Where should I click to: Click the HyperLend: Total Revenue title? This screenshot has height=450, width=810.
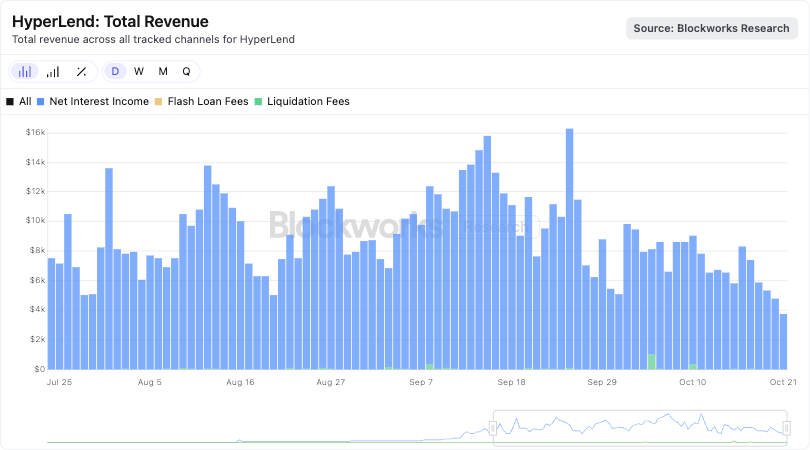click(x=110, y=22)
